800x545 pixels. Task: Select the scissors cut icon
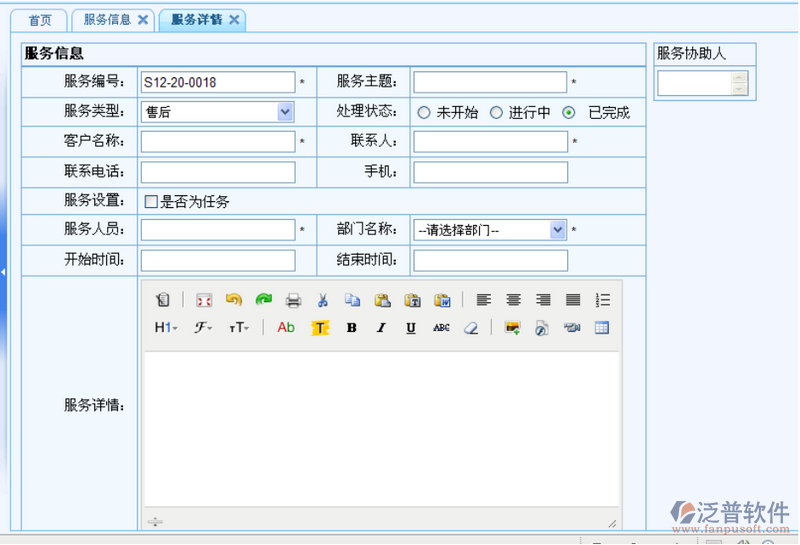click(x=323, y=300)
